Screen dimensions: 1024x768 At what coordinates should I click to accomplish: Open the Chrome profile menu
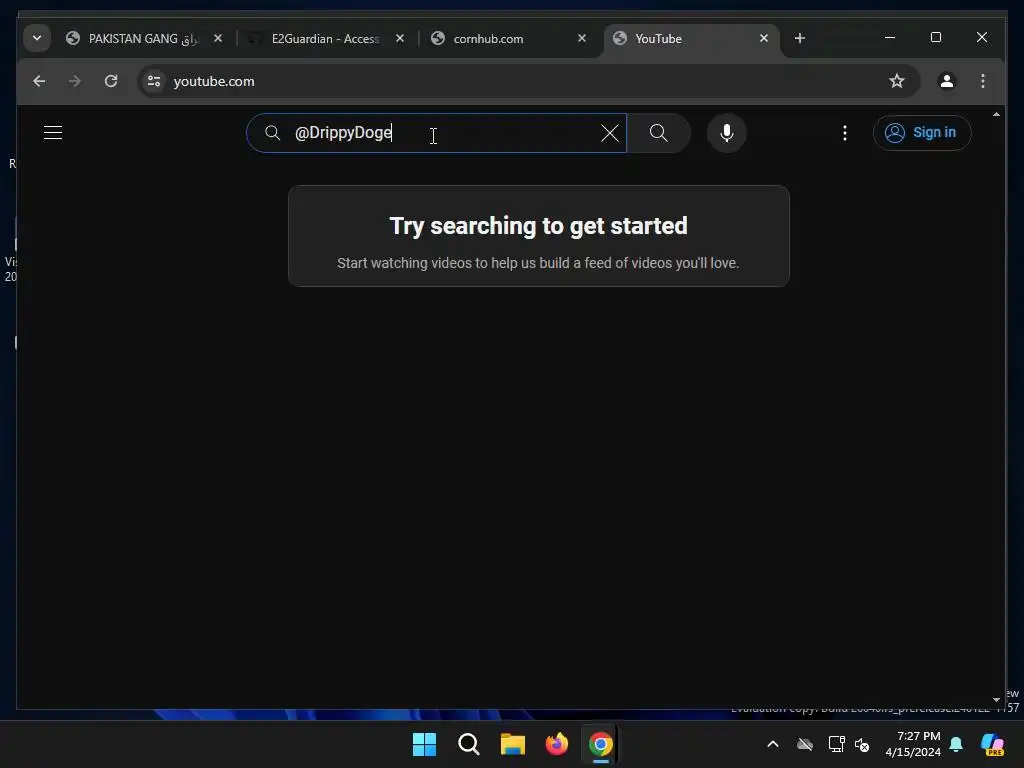click(946, 81)
